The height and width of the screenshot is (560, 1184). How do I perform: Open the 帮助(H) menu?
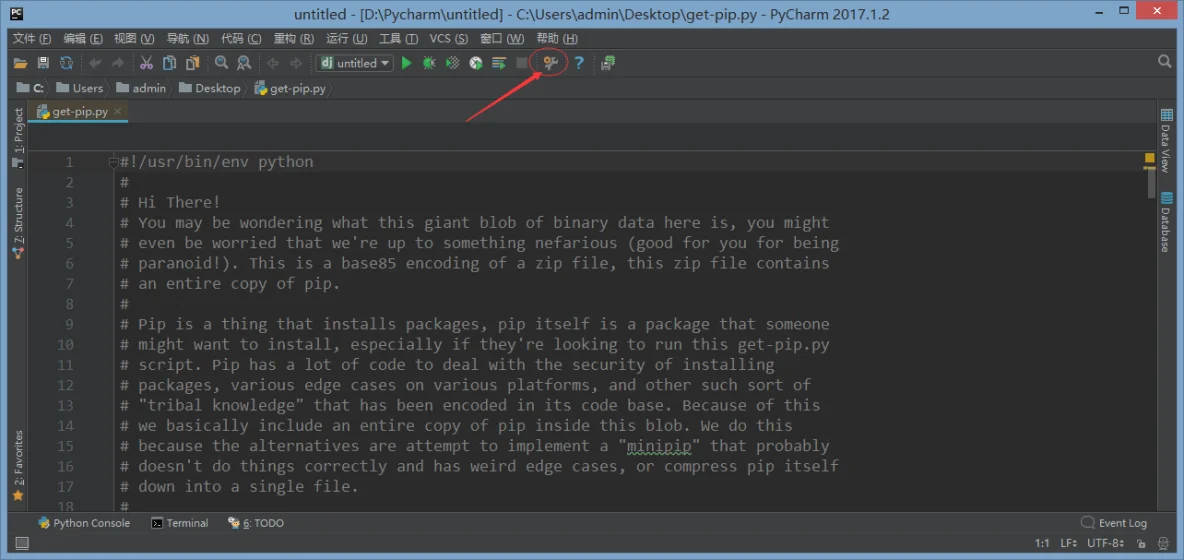(x=557, y=38)
